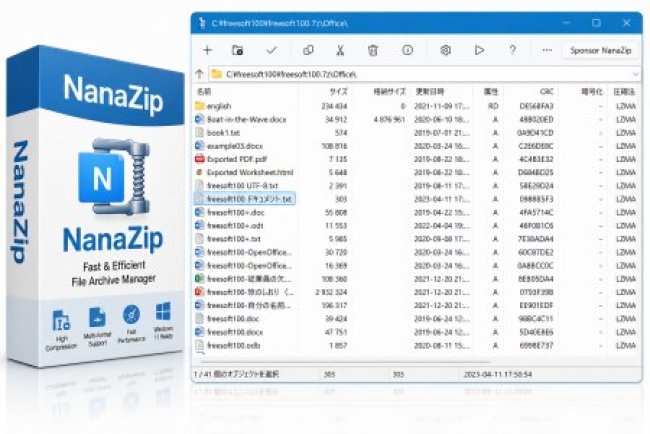Screen dimensions: 650x434
Task: Sort by the 更新日時 column header
Action: (430, 92)
